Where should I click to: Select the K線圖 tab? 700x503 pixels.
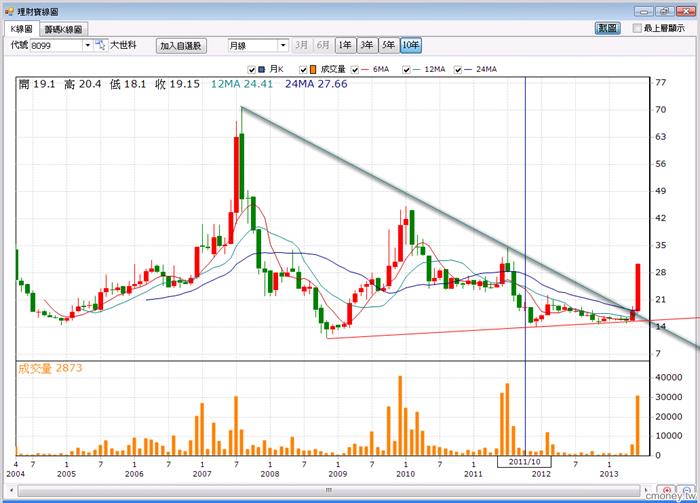point(21,29)
